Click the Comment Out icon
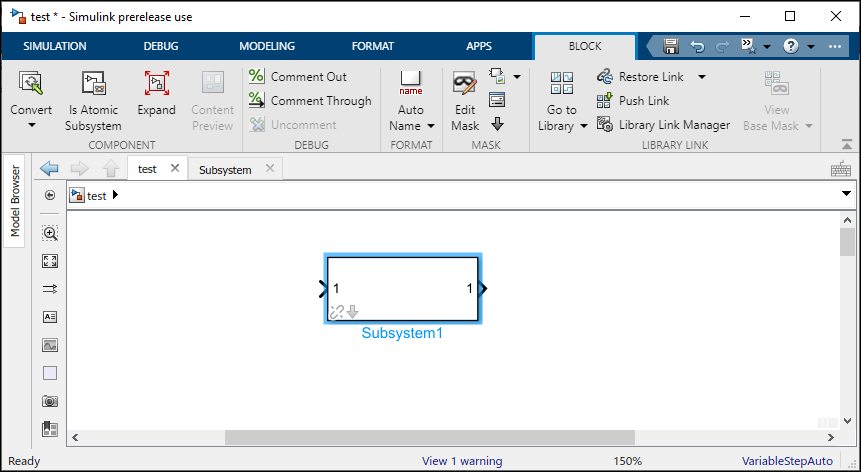861x472 pixels. point(256,76)
